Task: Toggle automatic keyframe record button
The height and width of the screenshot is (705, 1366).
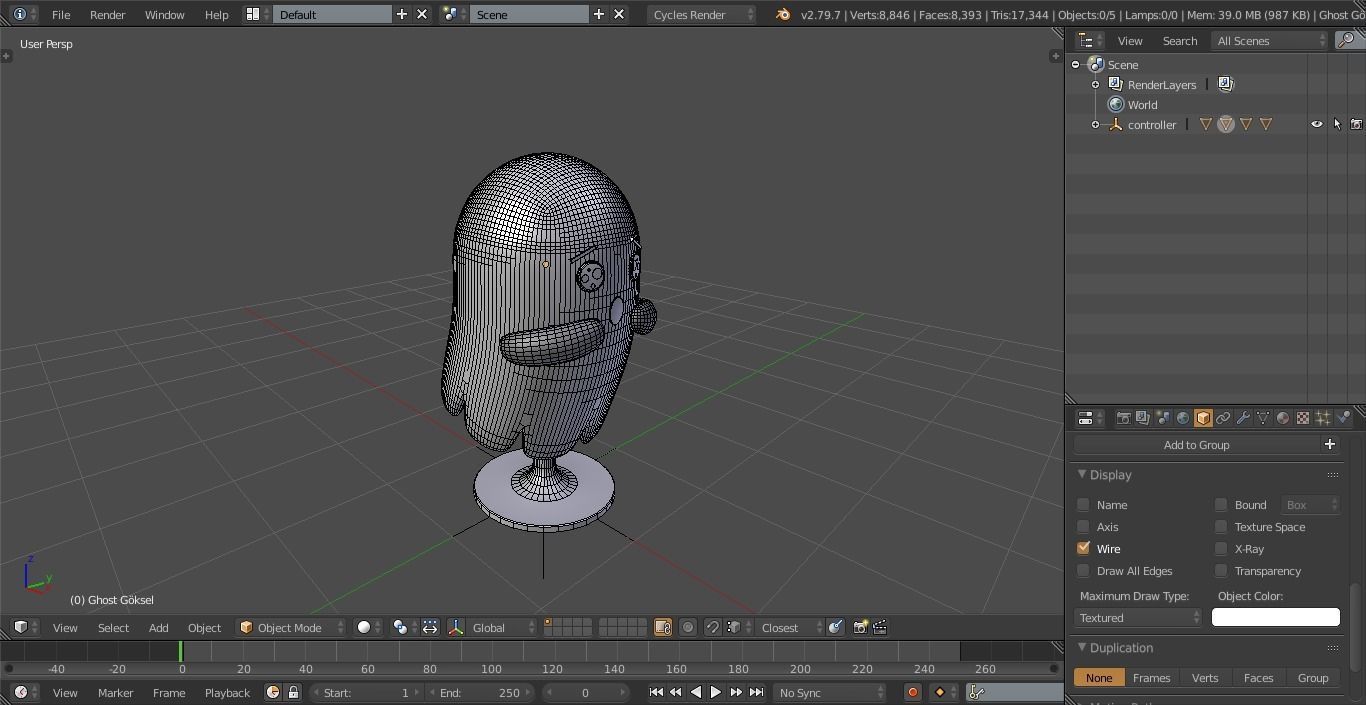Action: (x=912, y=692)
